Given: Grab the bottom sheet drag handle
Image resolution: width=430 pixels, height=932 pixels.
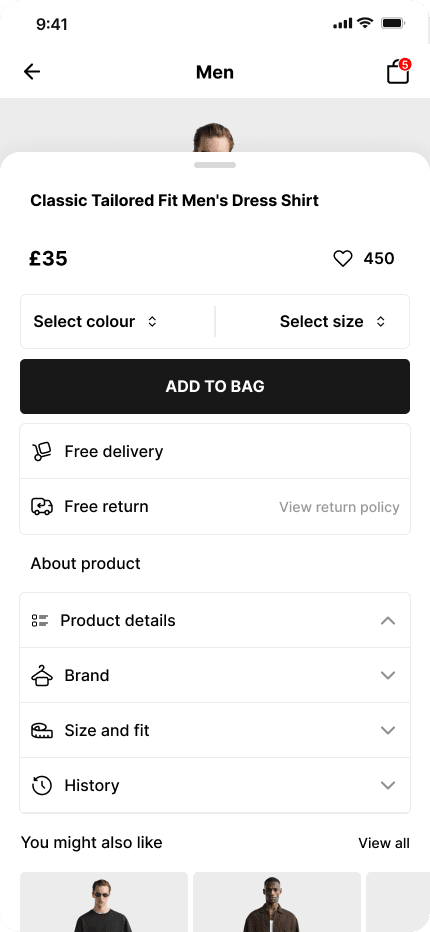Looking at the screenshot, I should click(x=215, y=165).
